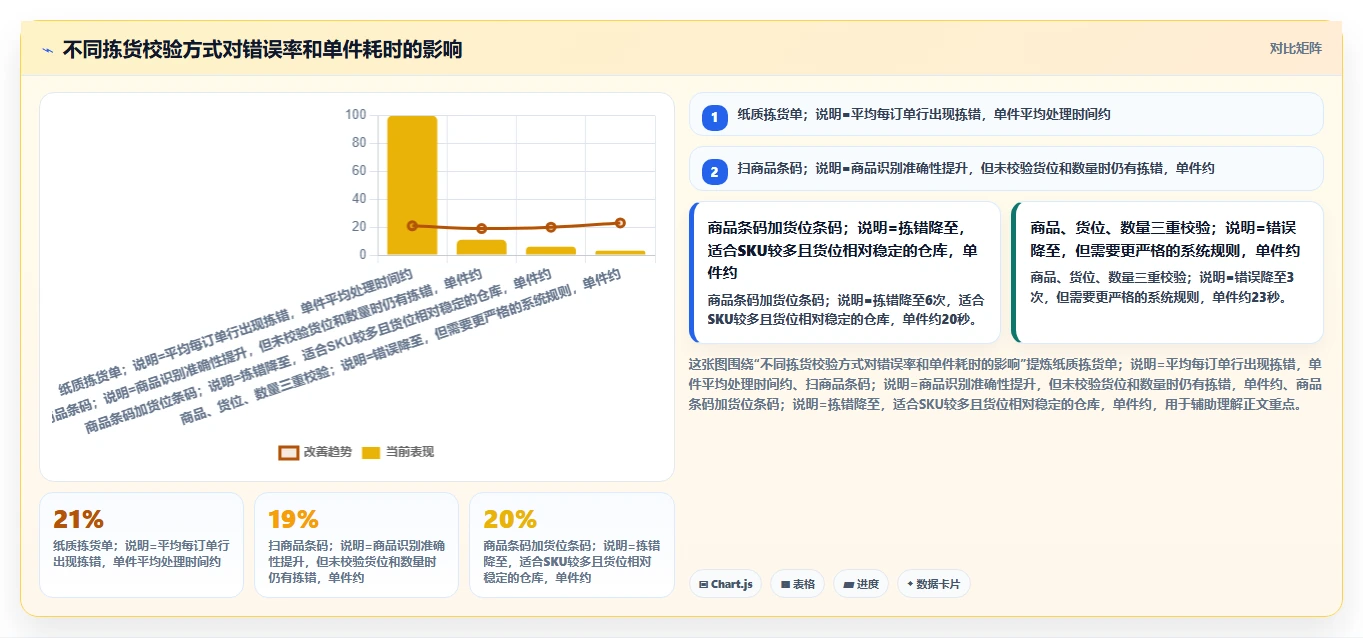Toggle 当前表现 legend swatch in chart
The width and height of the screenshot is (1363, 638).
(371, 452)
